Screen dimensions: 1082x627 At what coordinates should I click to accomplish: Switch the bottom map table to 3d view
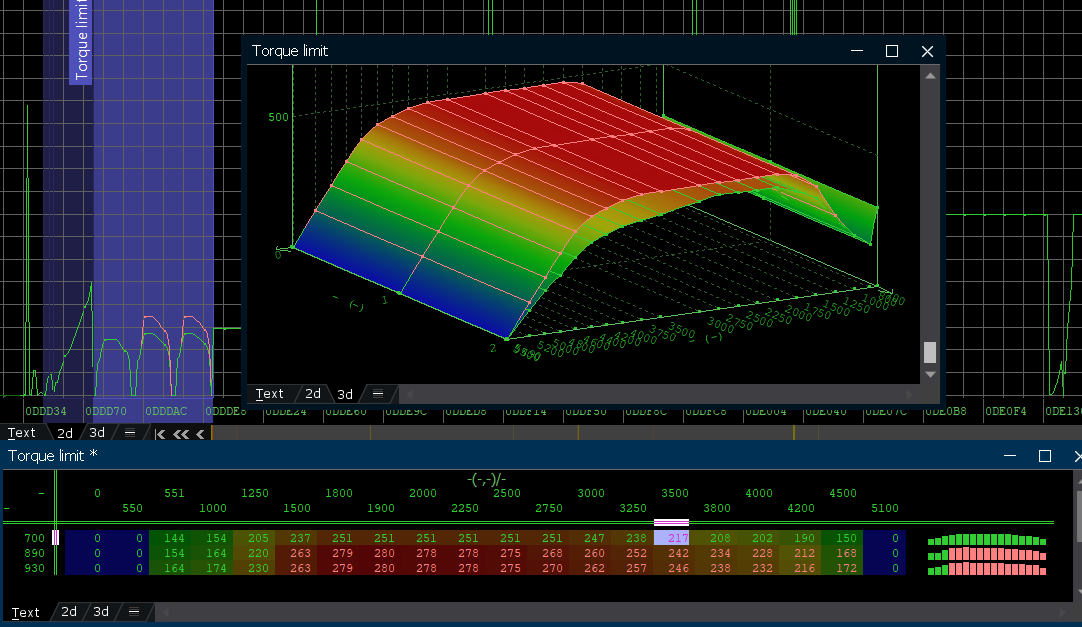click(x=100, y=612)
